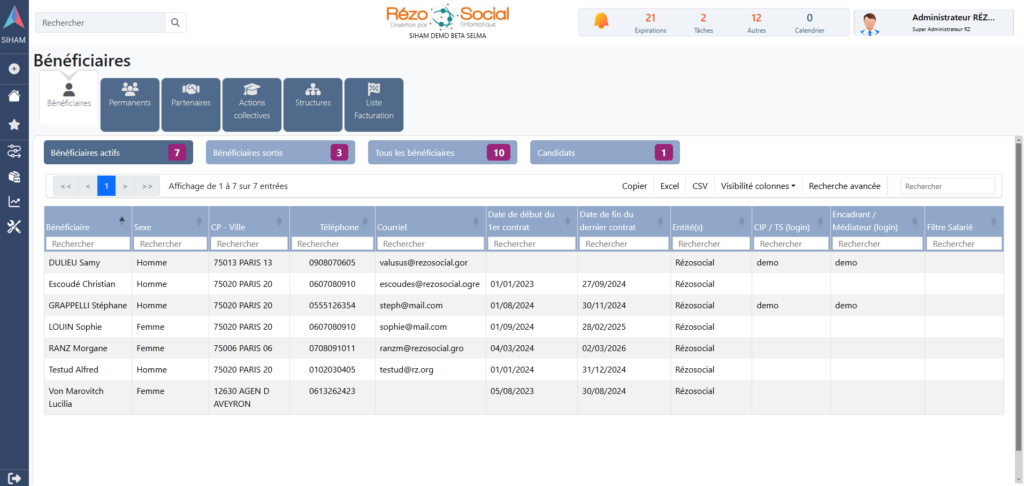Open the Escoudé Christian row
The image size is (1024, 486).
coord(524,284)
